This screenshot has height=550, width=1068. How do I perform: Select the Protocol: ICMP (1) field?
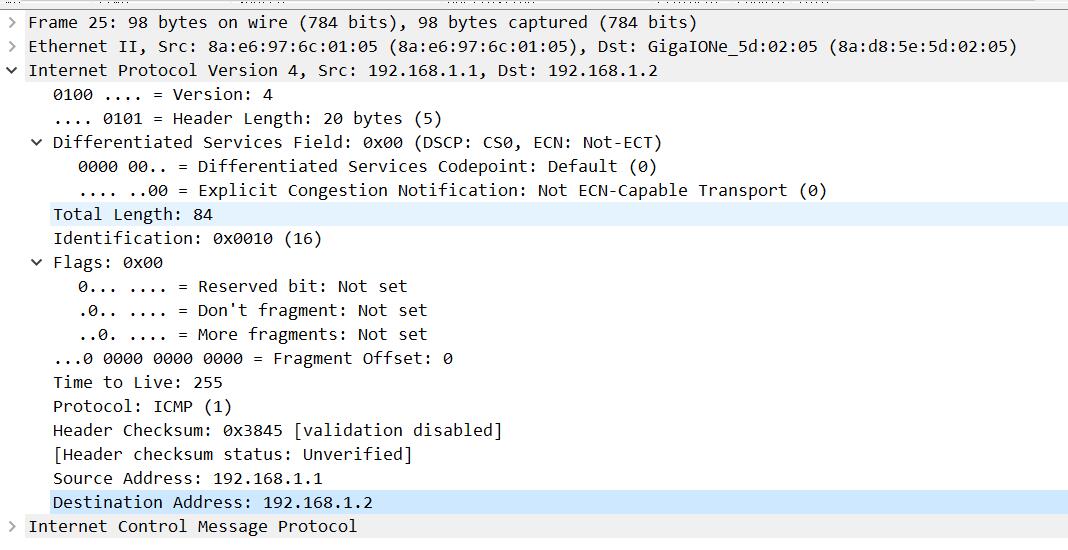pyautogui.click(x=142, y=406)
